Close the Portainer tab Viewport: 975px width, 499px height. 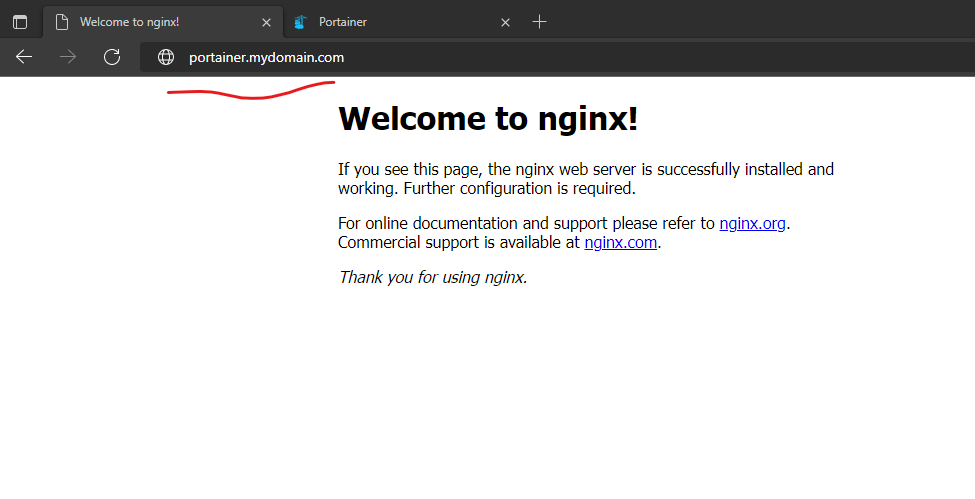pyautogui.click(x=505, y=22)
